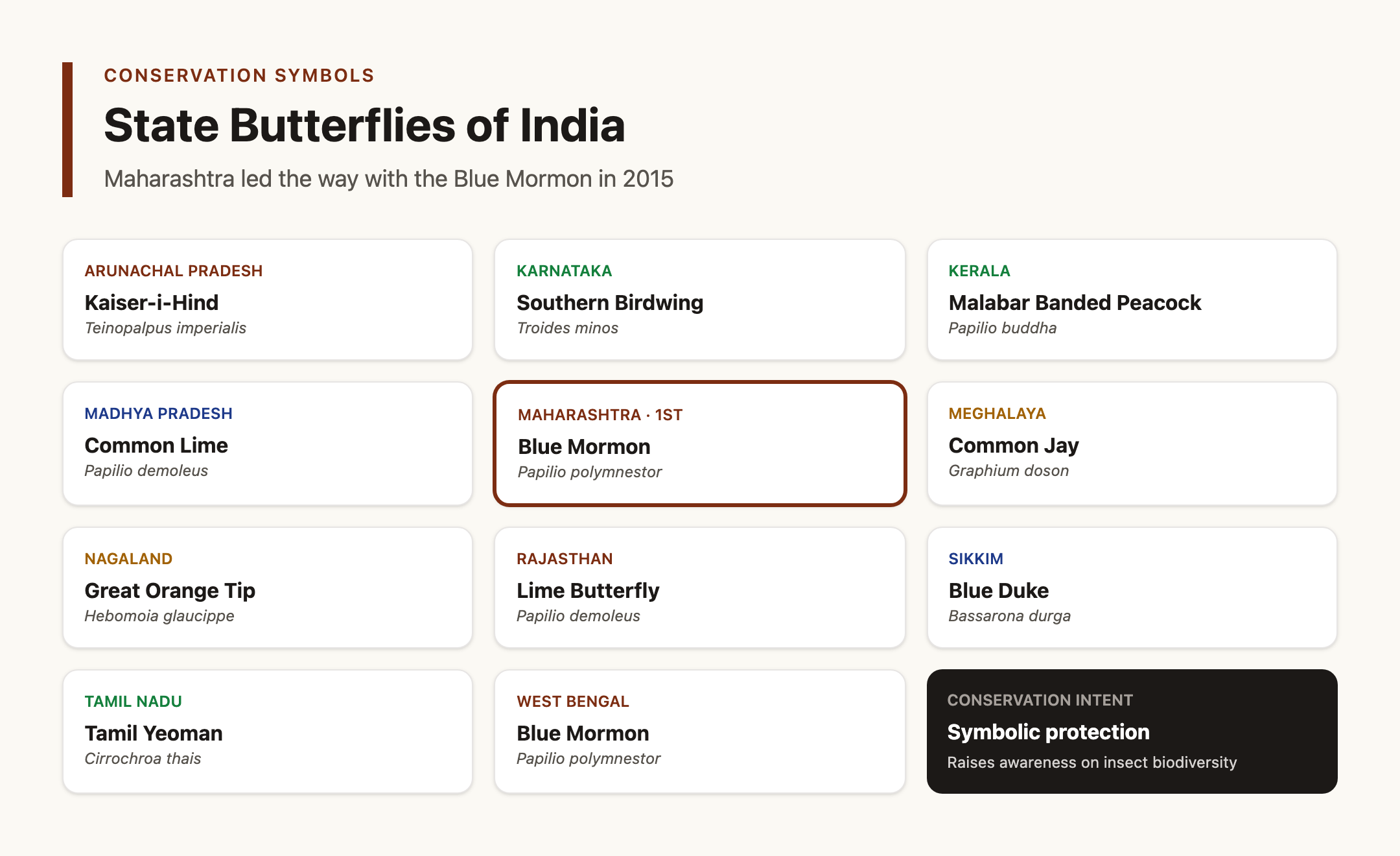Click the 'Kaiser-i-Hind' butterfly name

[x=152, y=303]
